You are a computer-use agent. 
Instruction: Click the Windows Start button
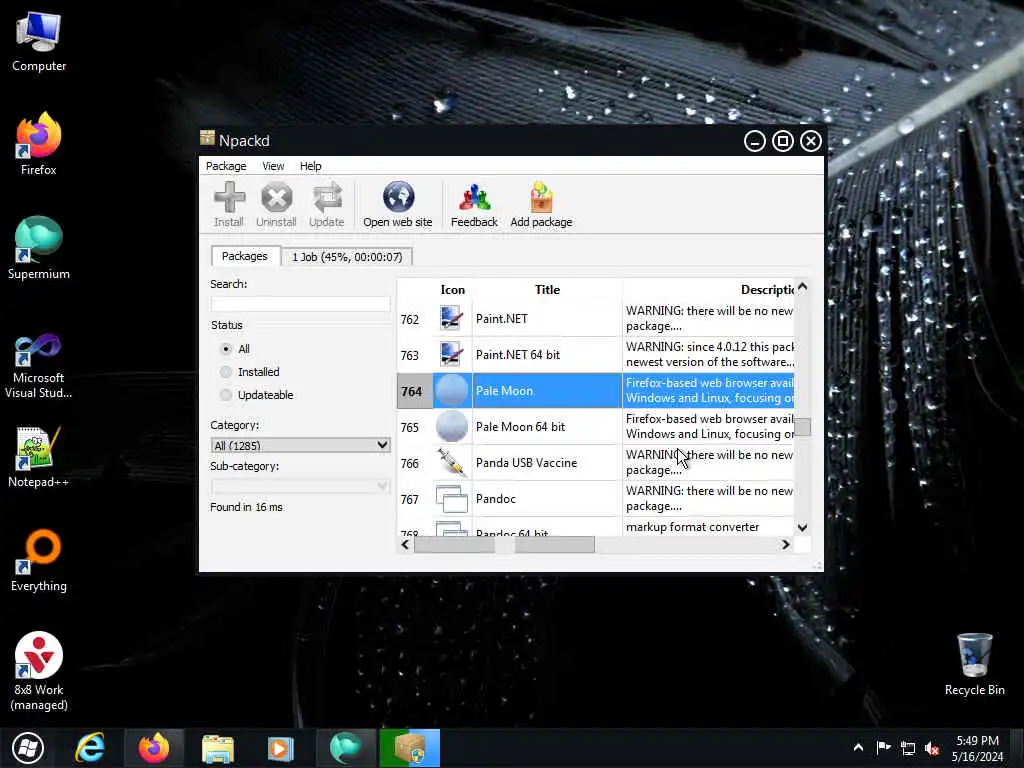(x=27, y=748)
